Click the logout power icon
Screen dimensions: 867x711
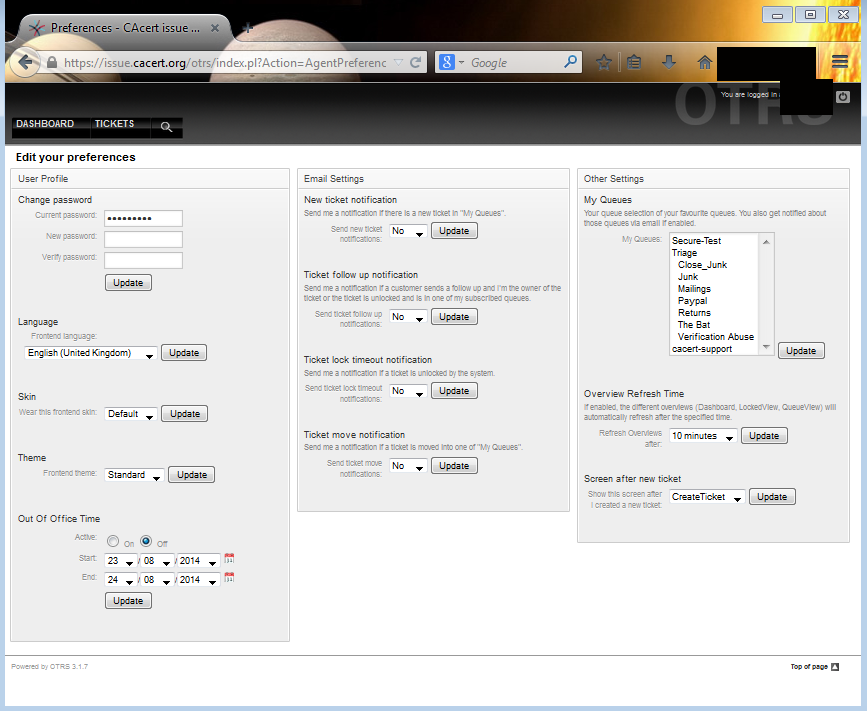pos(843,97)
